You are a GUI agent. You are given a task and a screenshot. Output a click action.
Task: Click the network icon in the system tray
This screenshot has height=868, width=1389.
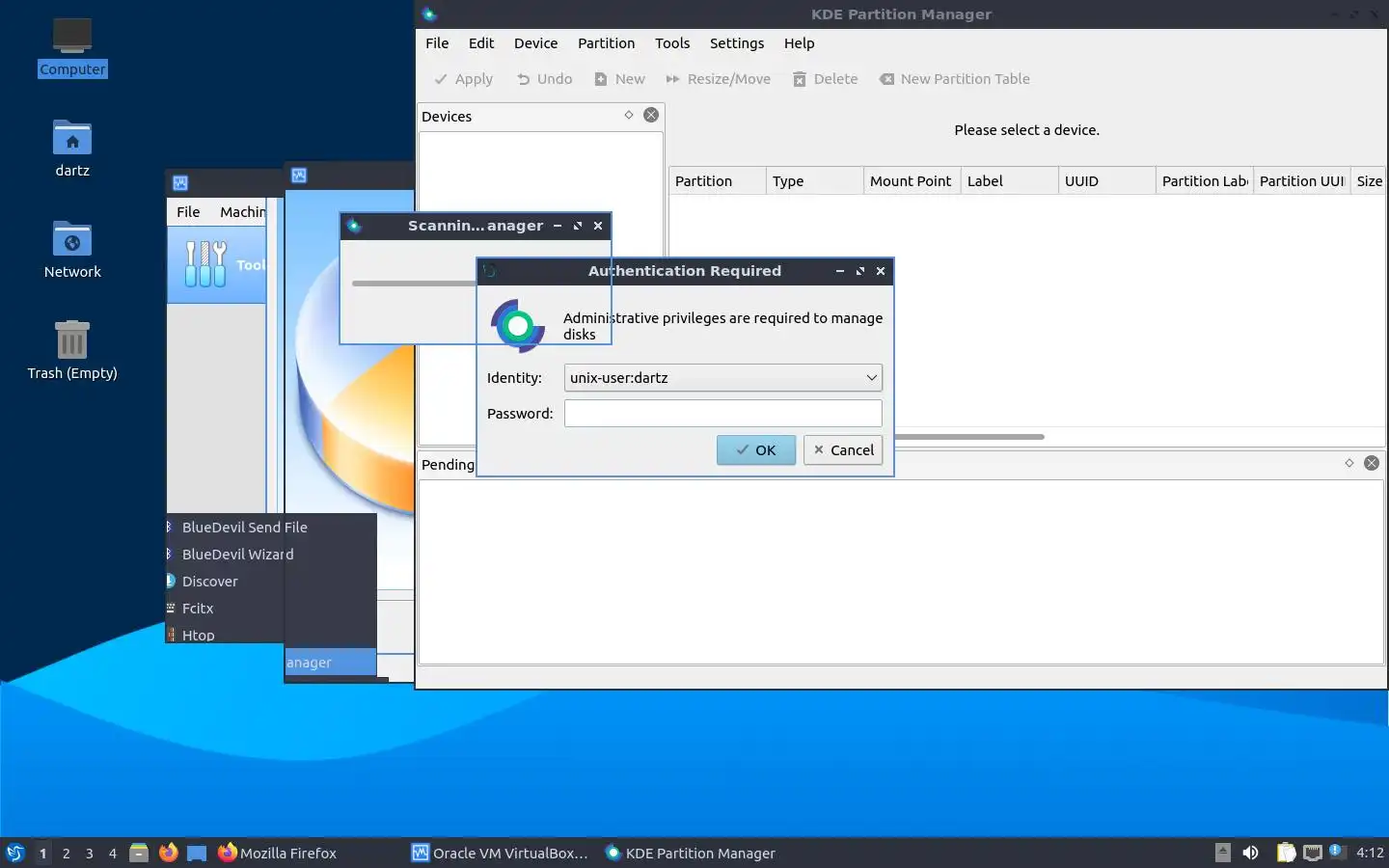pyautogui.click(x=1313, y=853)
